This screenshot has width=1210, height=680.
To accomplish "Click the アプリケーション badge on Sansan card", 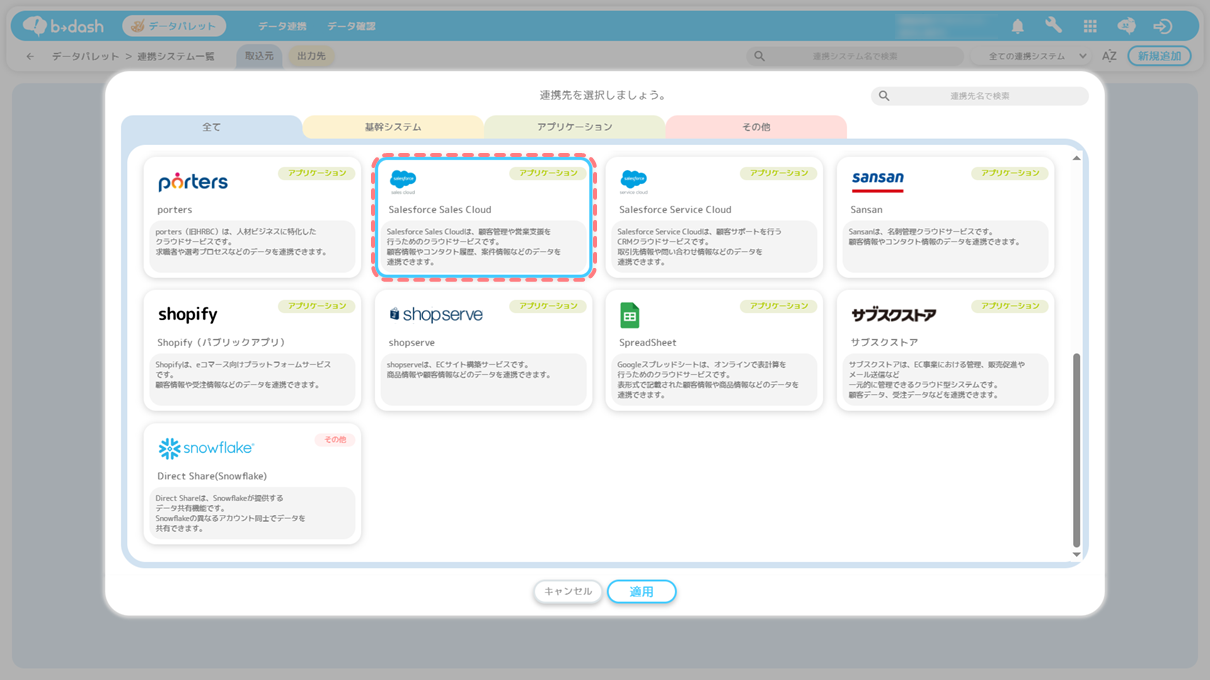I will click(1010, 173).
